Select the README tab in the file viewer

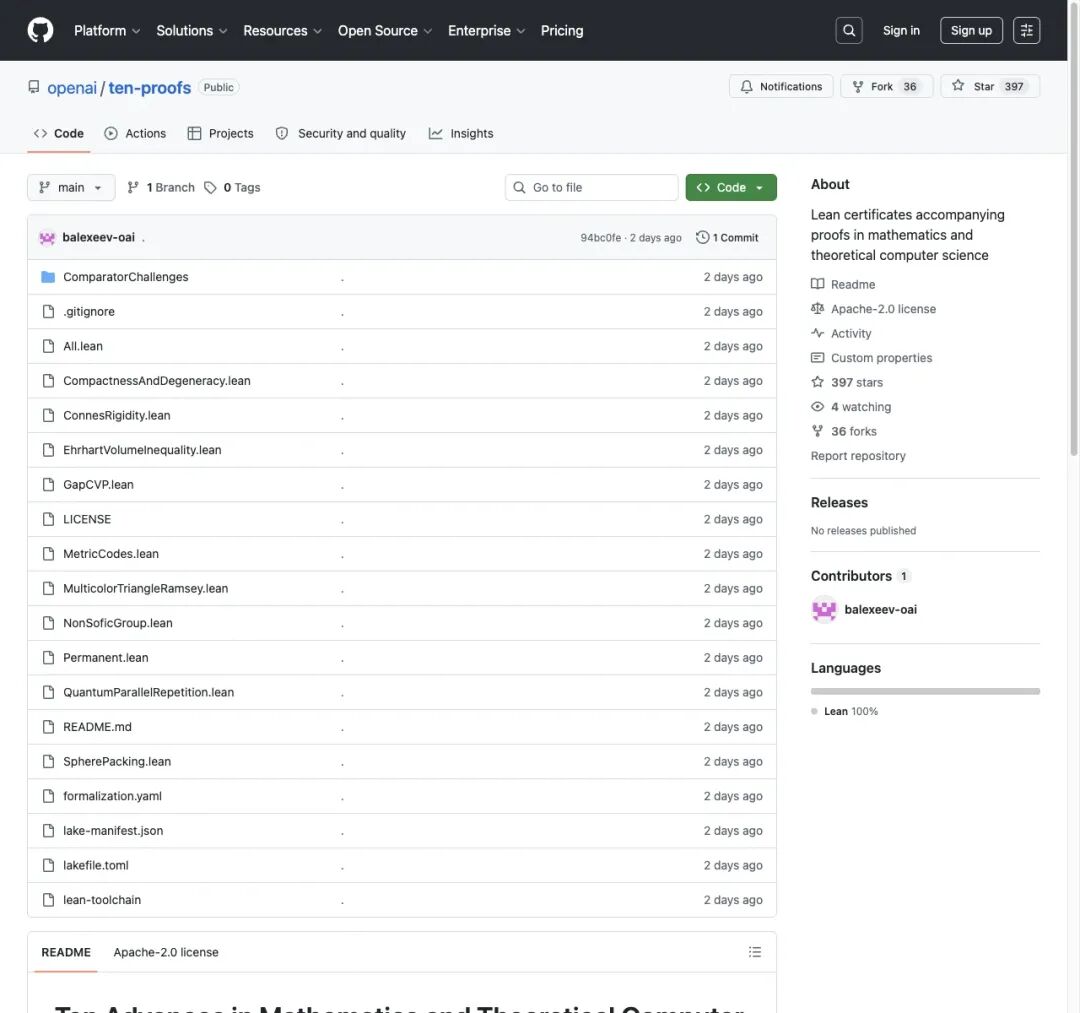click(x=66, y=952)
